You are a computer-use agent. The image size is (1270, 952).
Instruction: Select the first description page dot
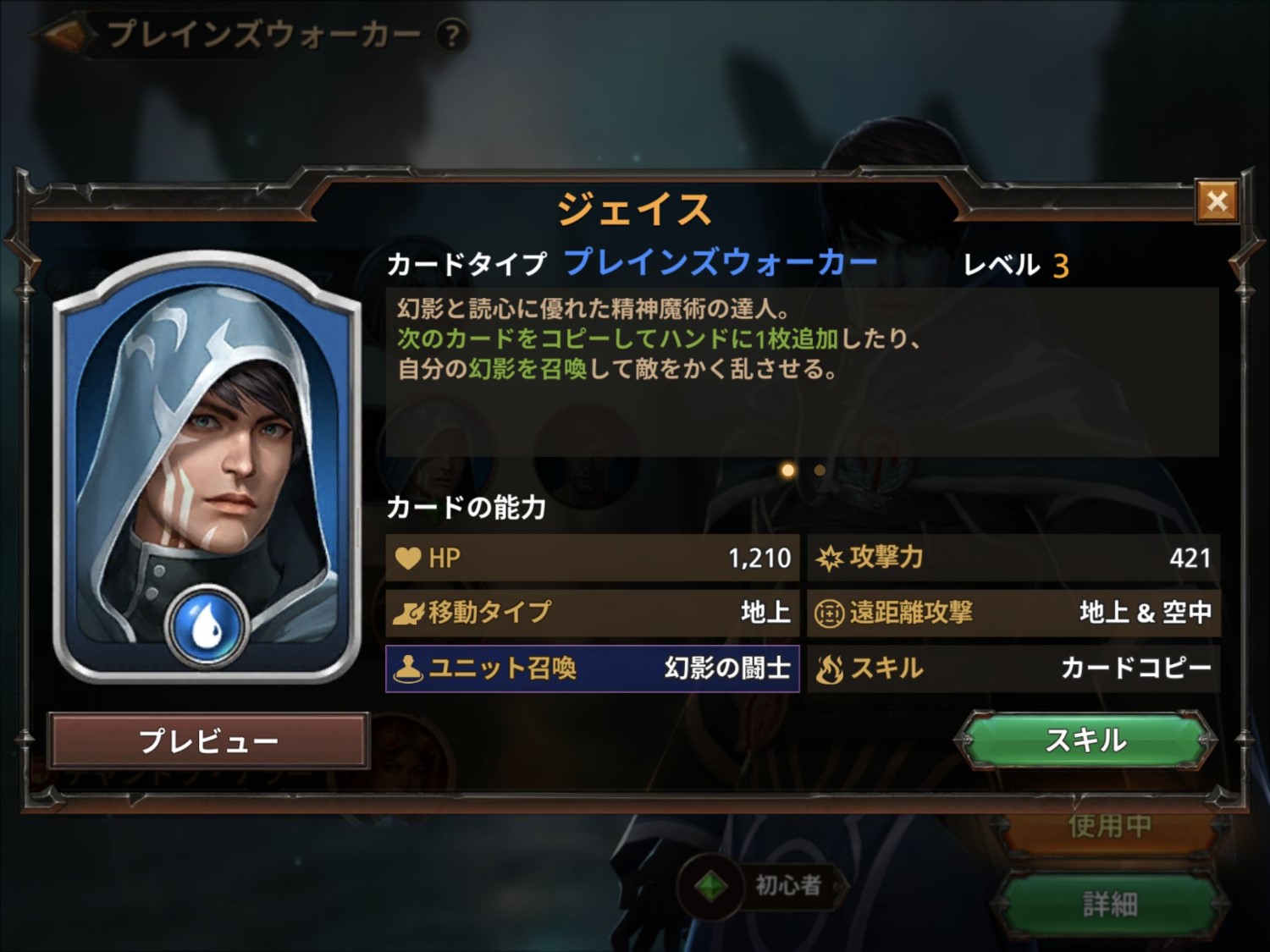coord(788,470)
